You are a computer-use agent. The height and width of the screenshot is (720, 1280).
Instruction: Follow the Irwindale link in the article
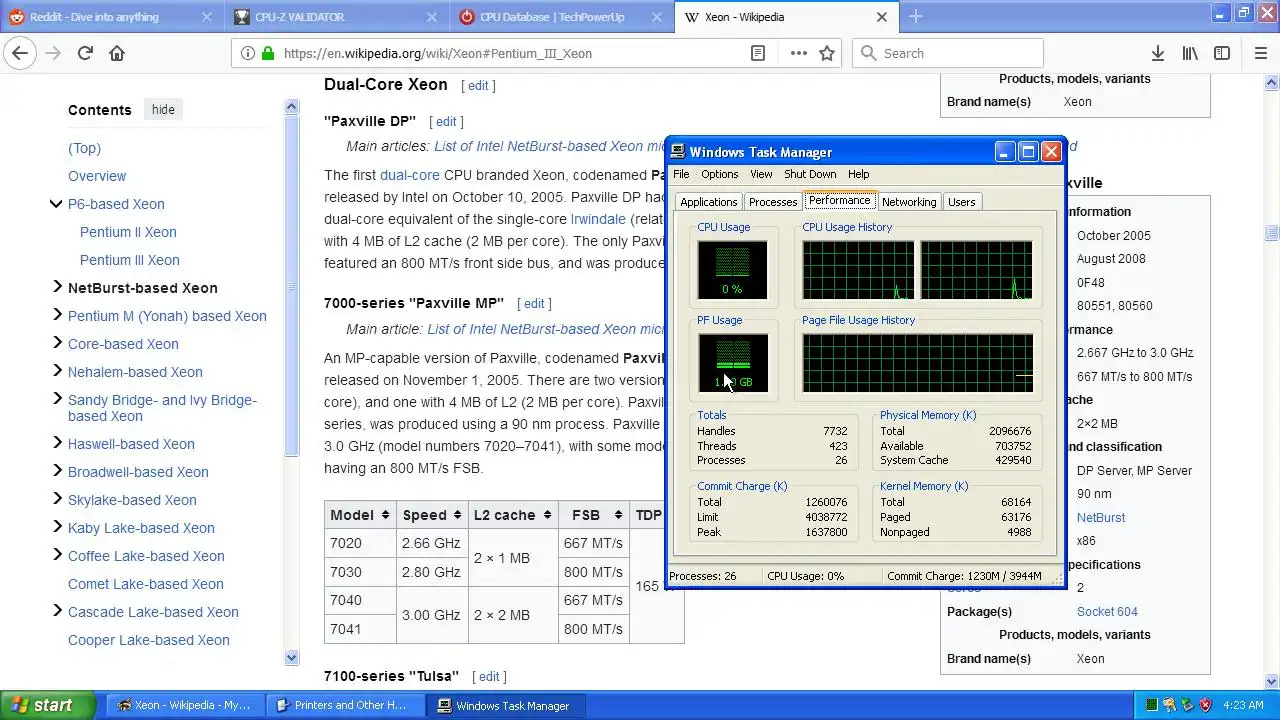point(598,219)
